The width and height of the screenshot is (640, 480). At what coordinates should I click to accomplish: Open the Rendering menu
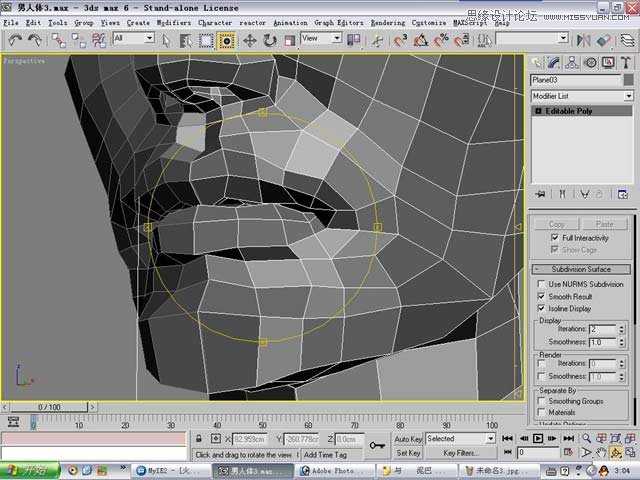[387, 23]
